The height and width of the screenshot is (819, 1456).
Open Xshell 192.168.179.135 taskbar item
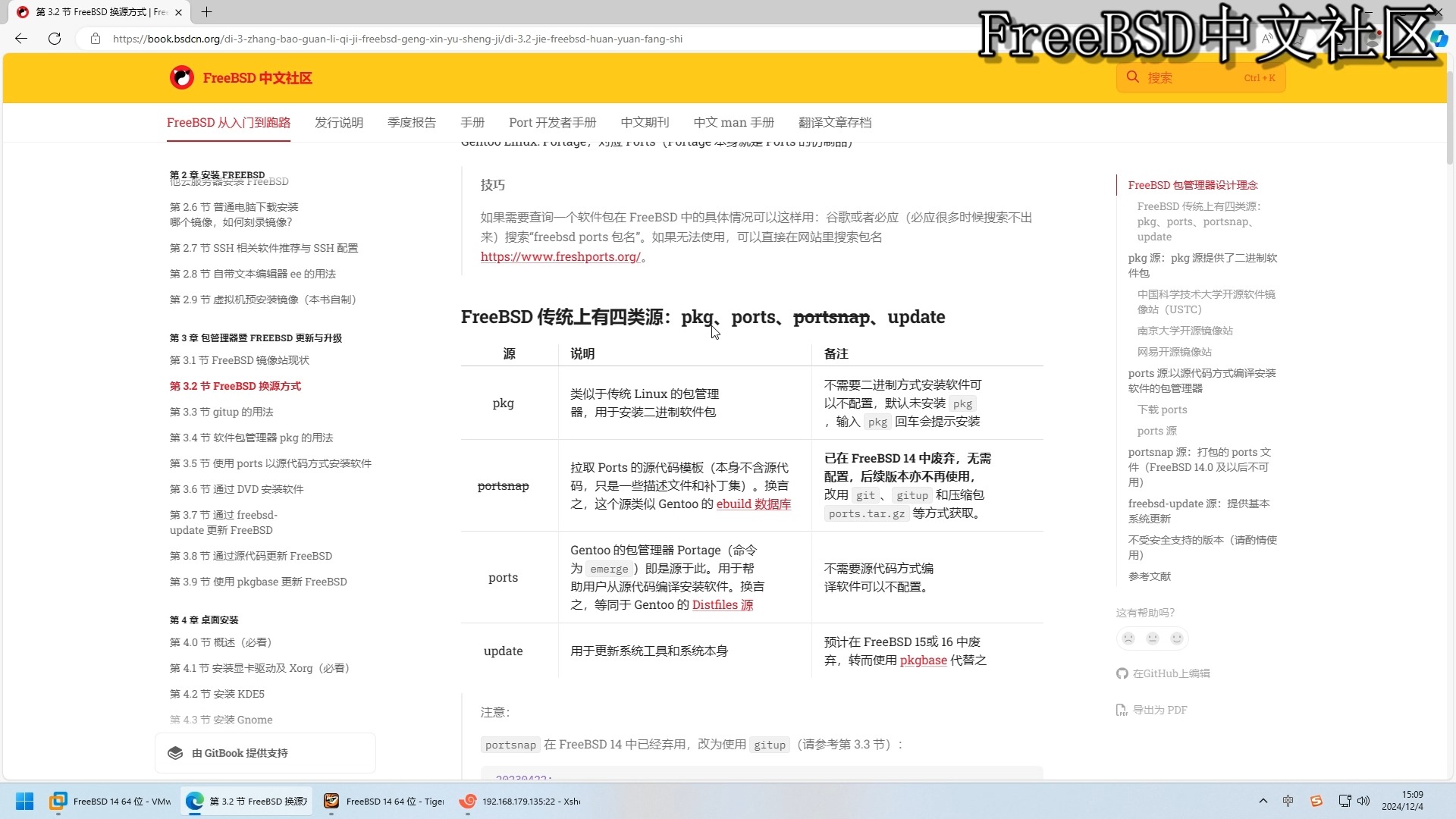520,801
